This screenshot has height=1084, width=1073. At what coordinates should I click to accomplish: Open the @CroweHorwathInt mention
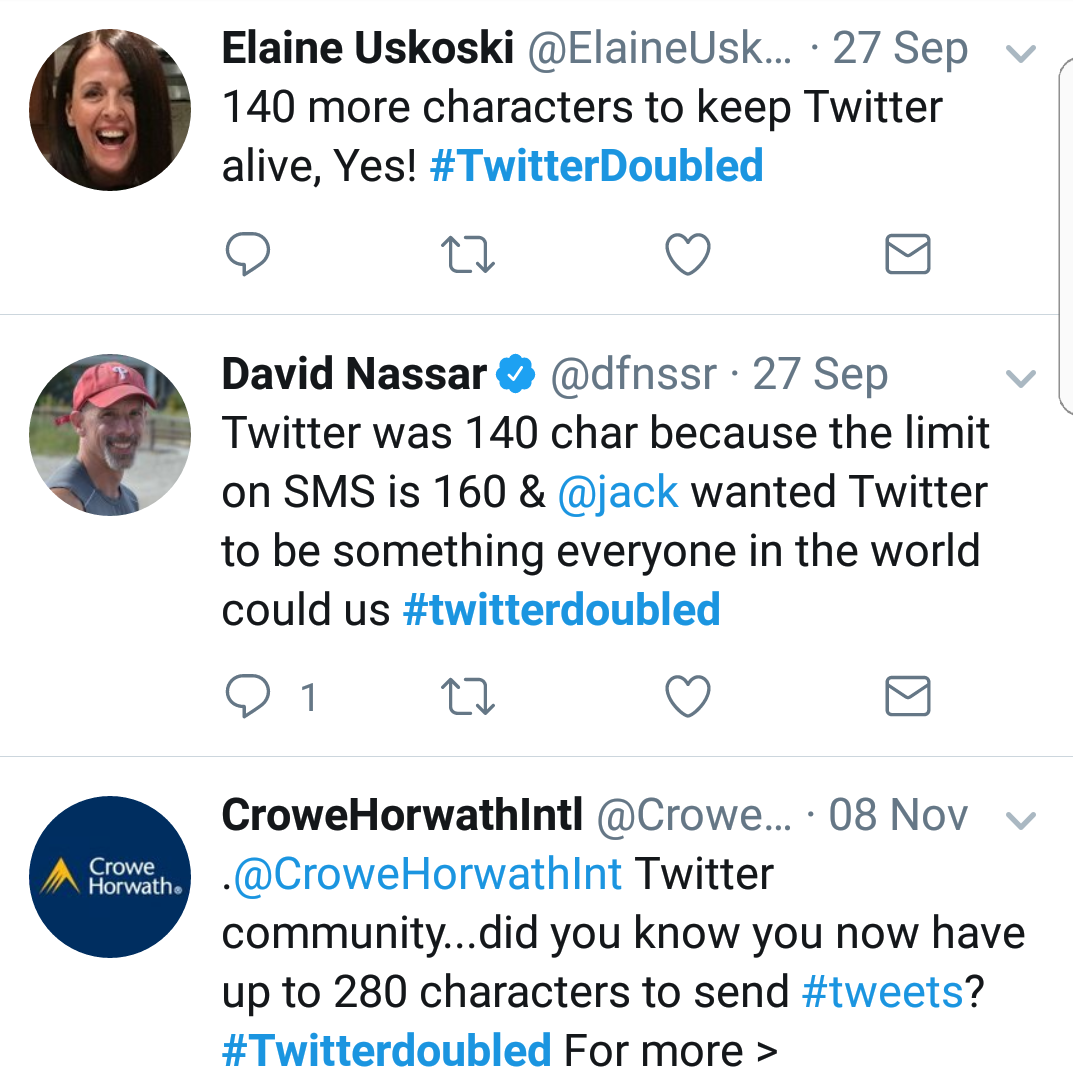click(x=425, y=874)
